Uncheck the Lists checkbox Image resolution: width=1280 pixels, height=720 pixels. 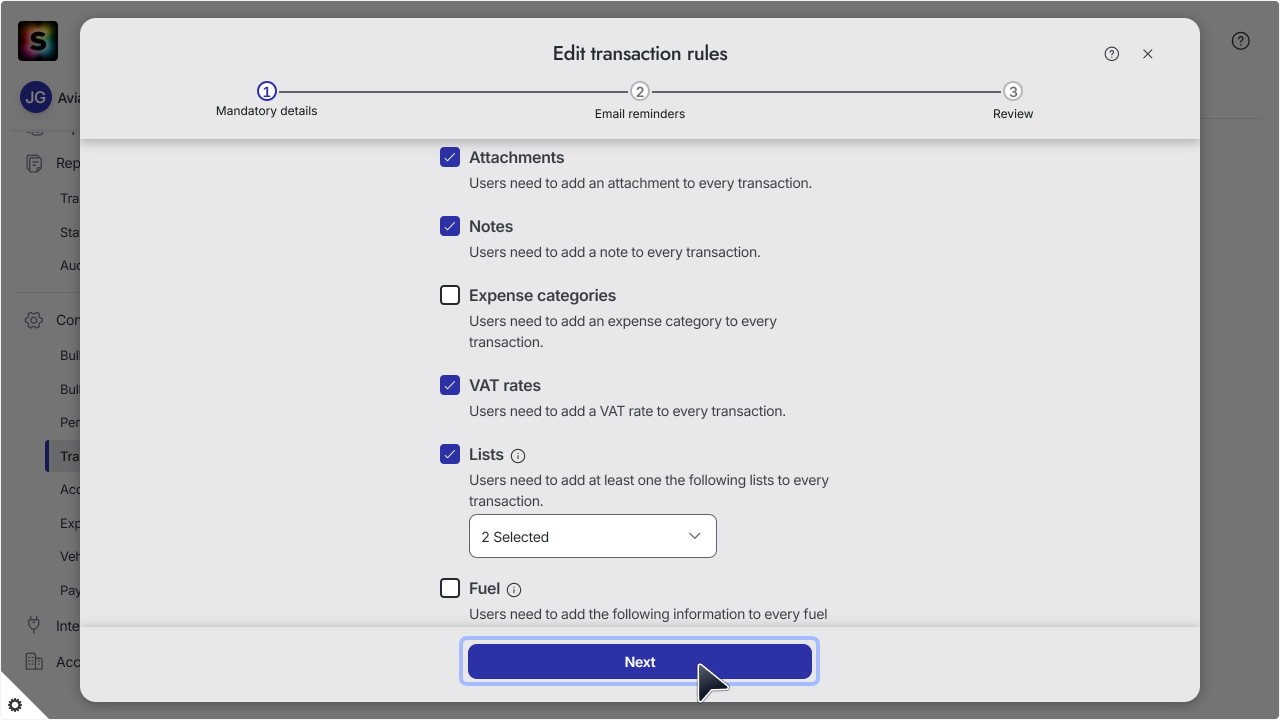tap(450, 454)
